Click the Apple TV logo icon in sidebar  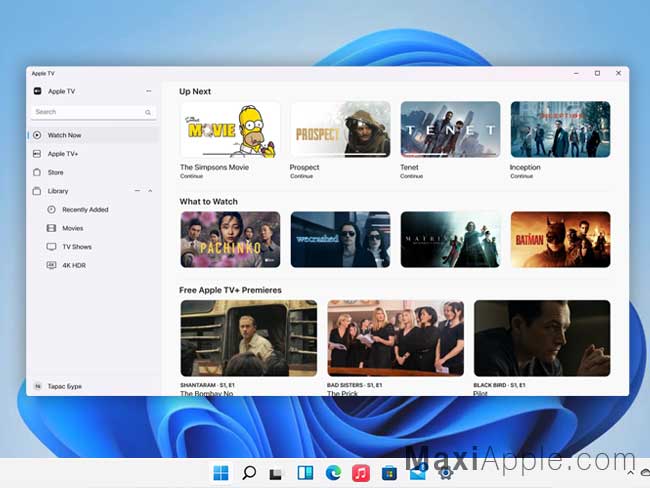tap(37, 91)
